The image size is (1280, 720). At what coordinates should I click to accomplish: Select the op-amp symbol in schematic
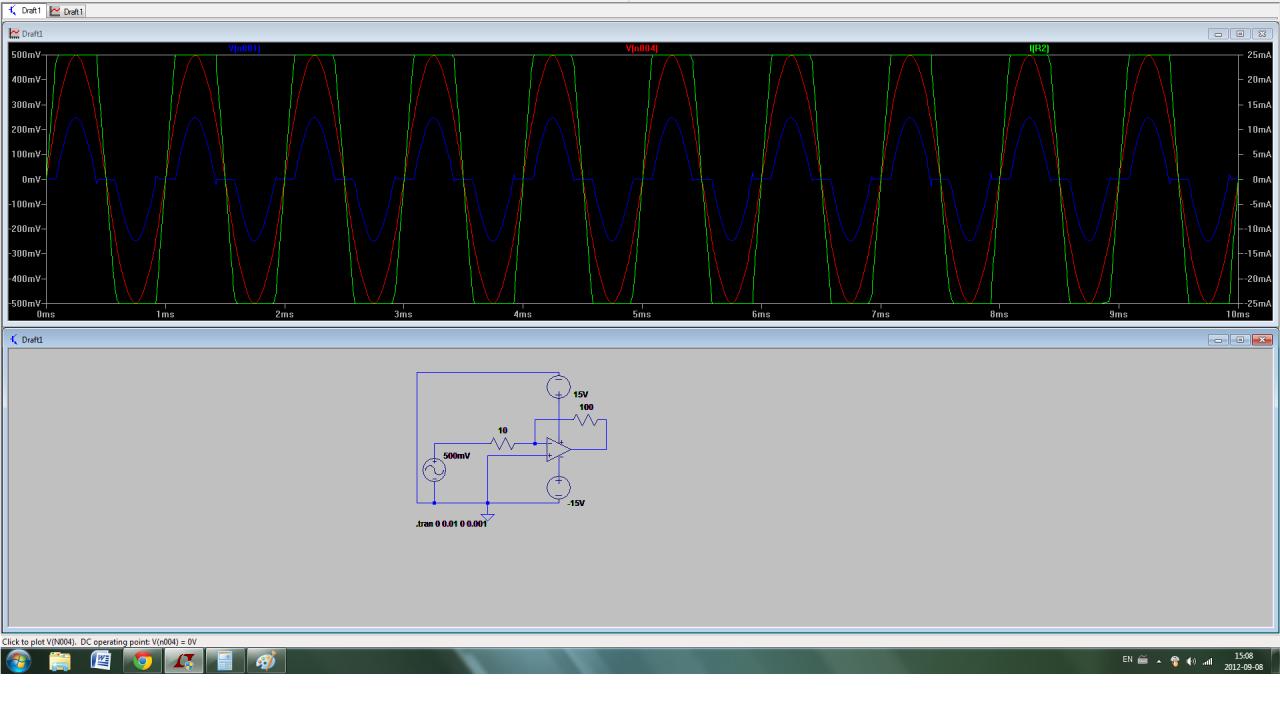(x=559, y=449)
